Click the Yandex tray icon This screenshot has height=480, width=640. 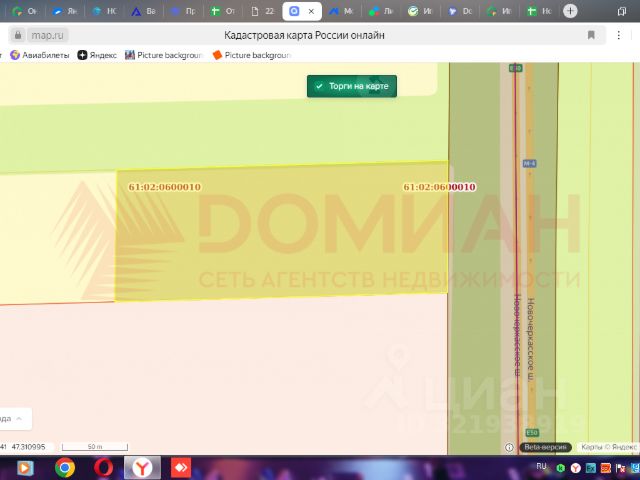tap(576, 468)
